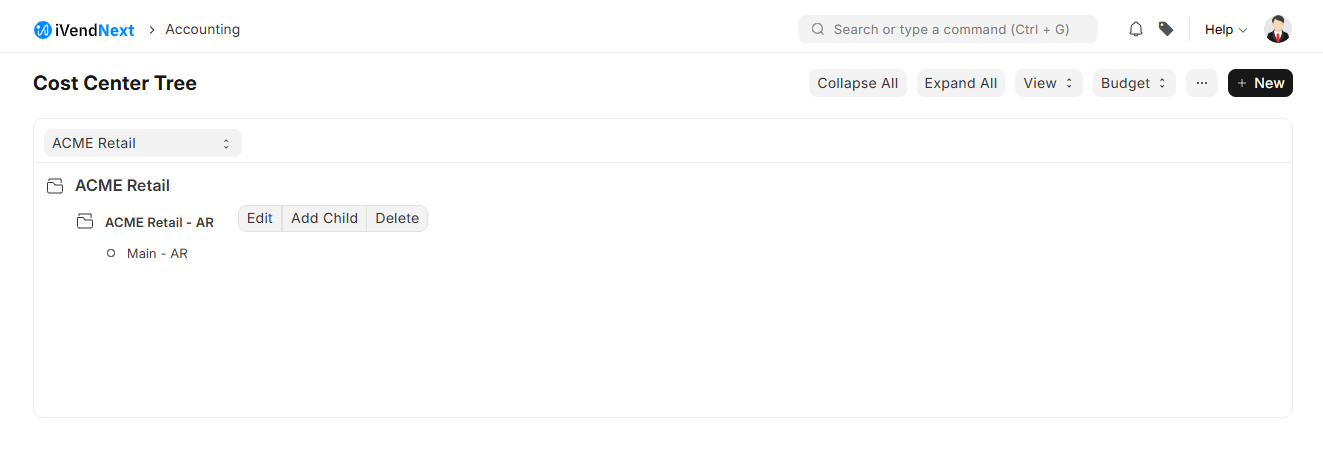Click the tag icon in header
The image size is (1323, 449).
tap(1166, 30)
